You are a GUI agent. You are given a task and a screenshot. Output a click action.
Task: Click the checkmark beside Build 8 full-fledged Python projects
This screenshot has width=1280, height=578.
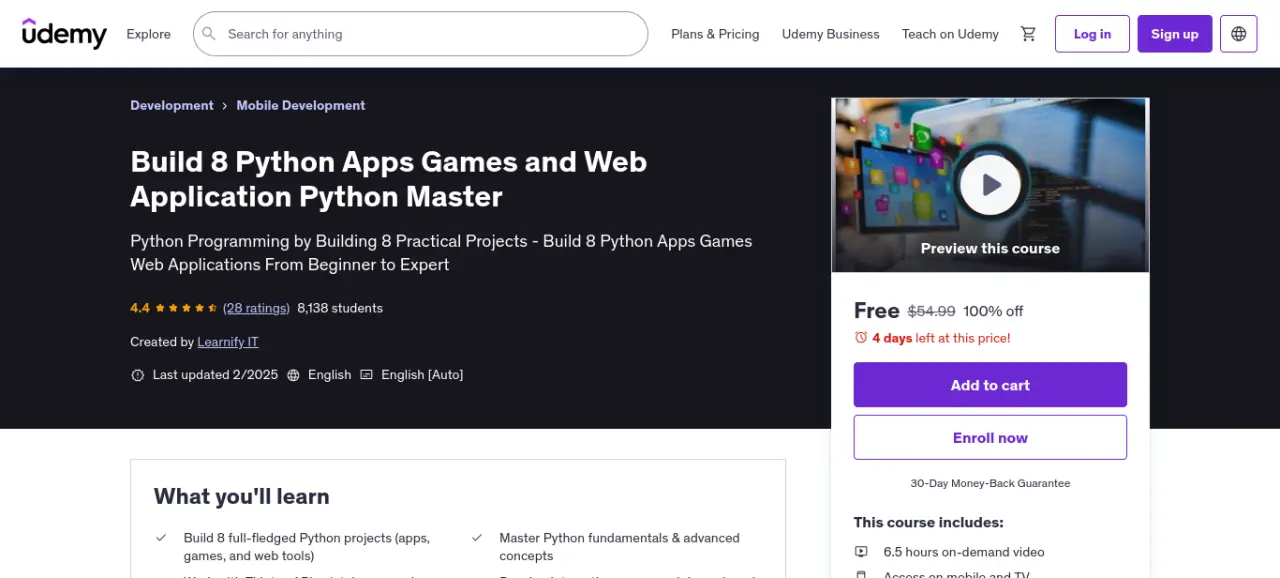161,538
